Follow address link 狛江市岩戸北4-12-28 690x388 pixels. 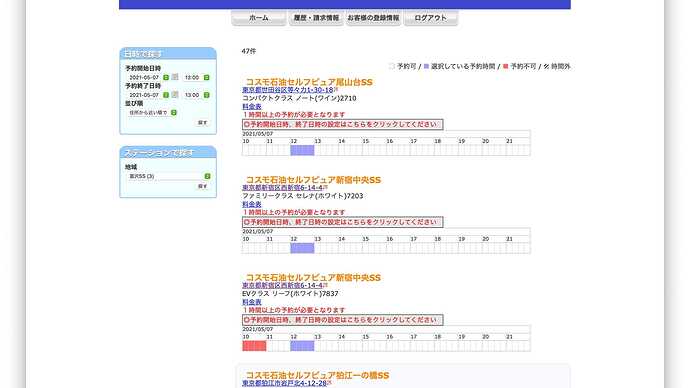285,383
